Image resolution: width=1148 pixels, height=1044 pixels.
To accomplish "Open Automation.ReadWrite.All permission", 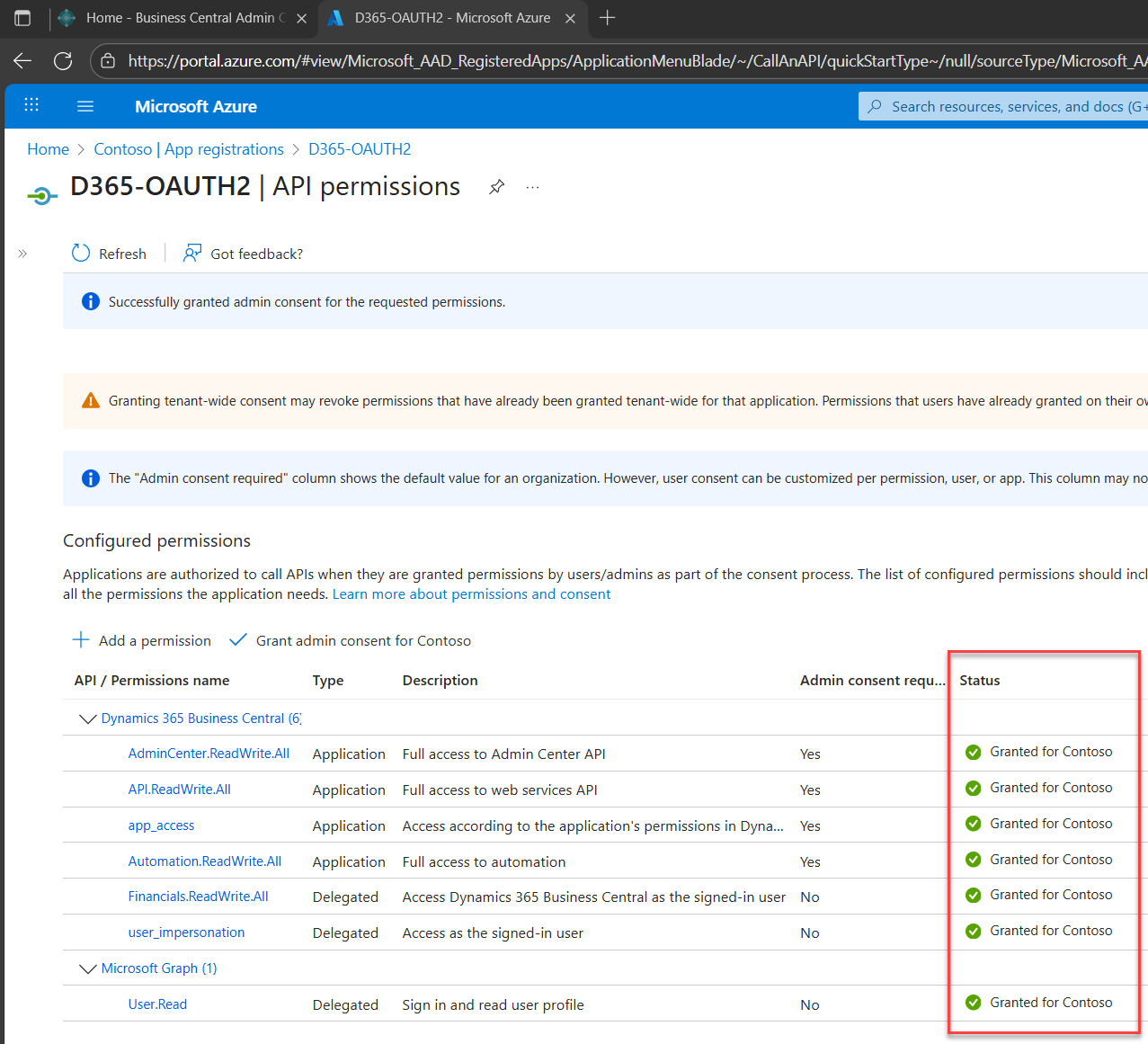I will [x=205, y=861].
